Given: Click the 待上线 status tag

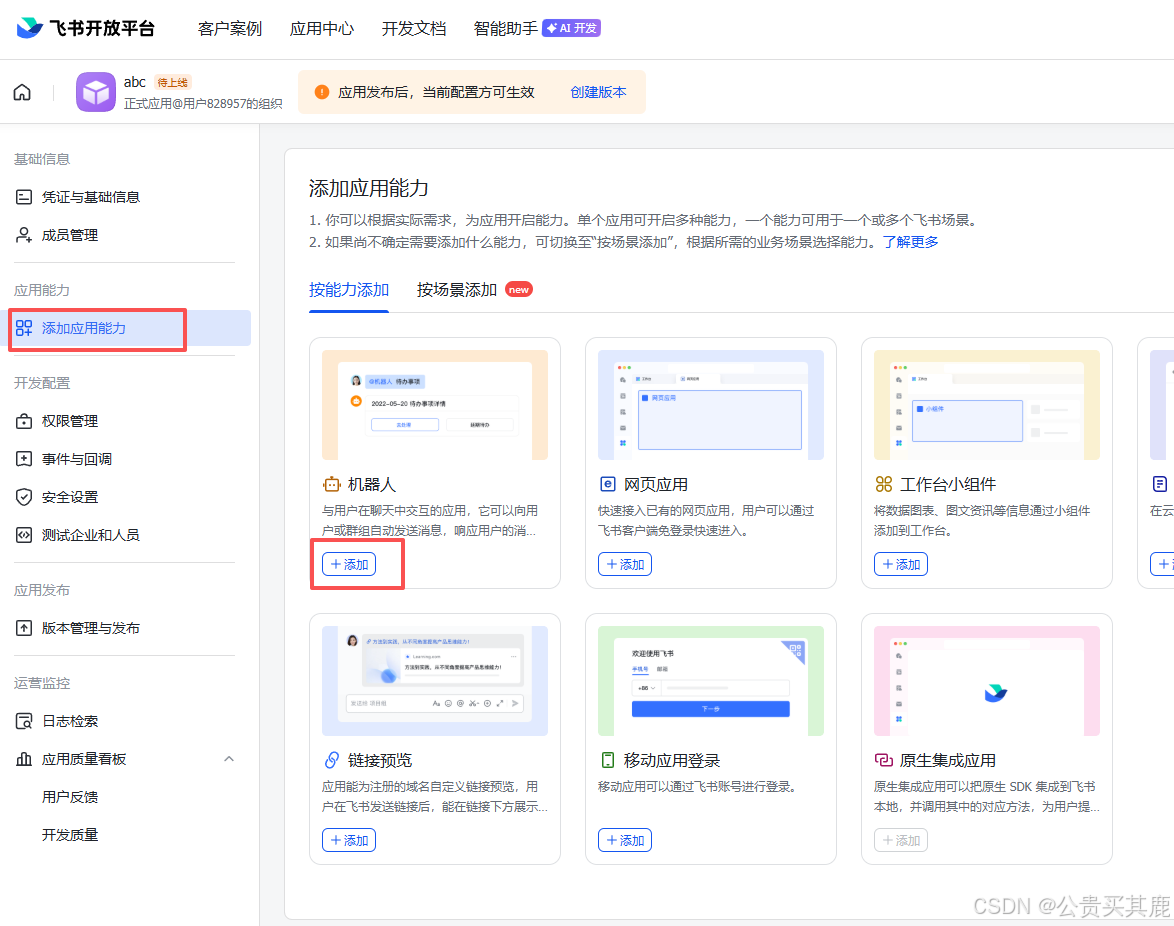Looking at the screenshot, I should click(x=172, y=82).
